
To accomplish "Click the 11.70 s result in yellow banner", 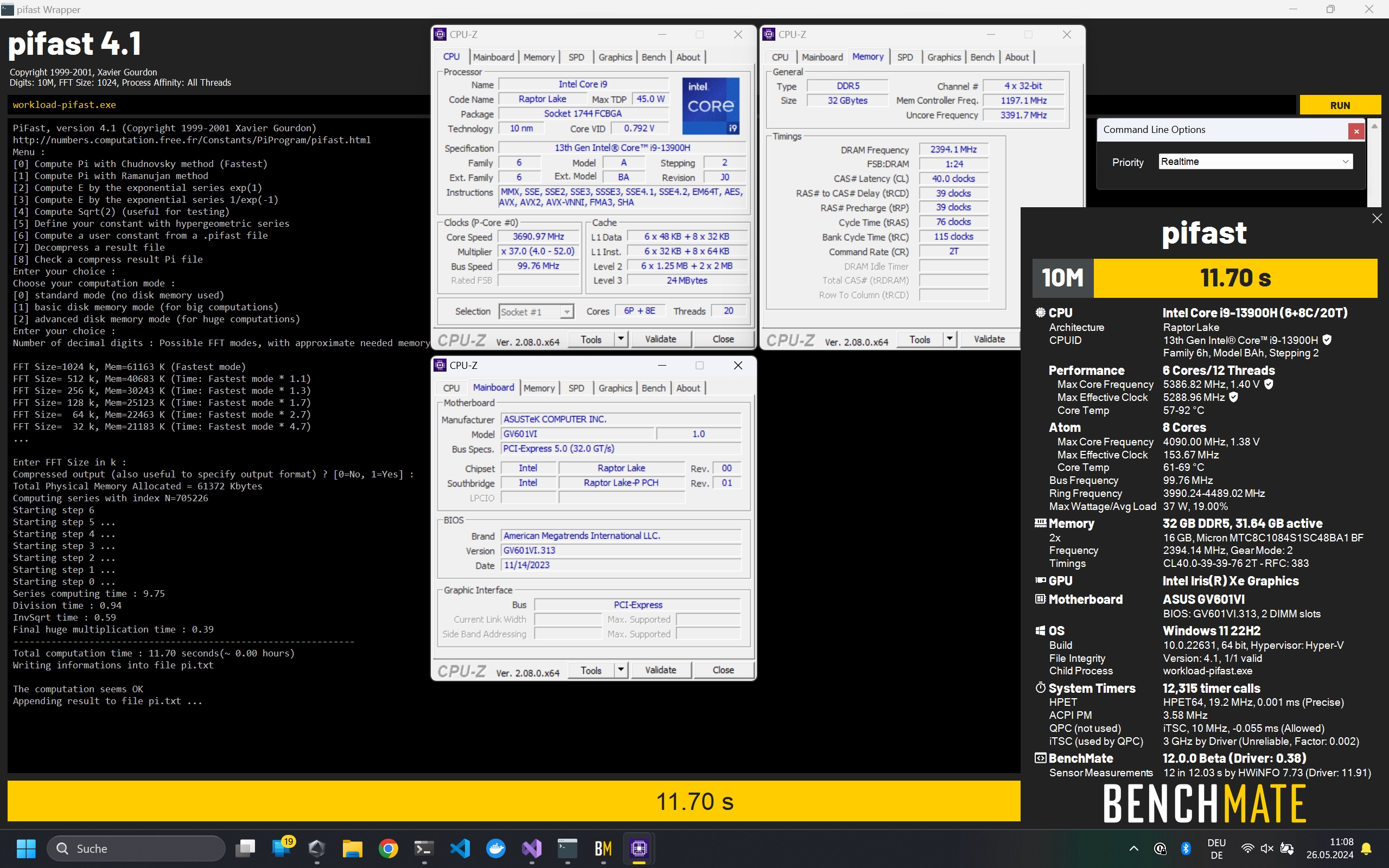I will tap(694, 801).
